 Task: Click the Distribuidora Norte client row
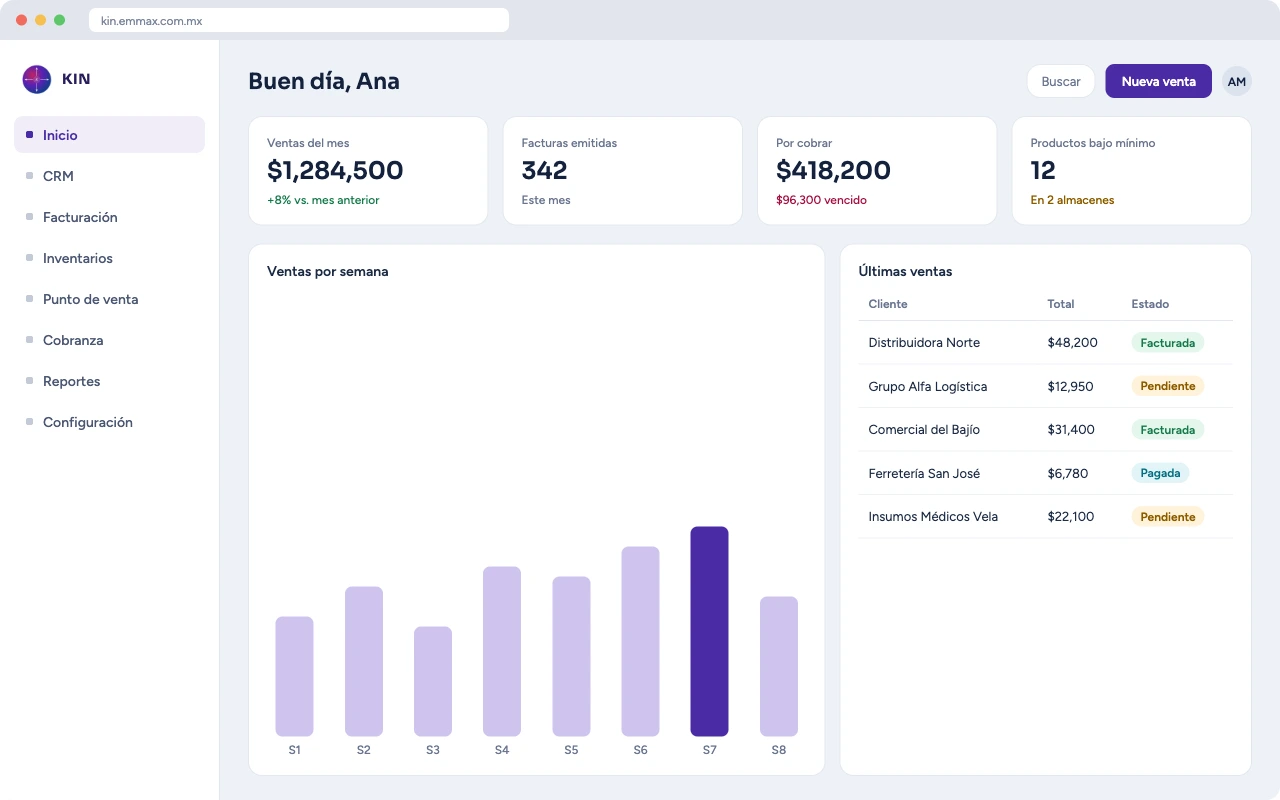pos(1045,343)
